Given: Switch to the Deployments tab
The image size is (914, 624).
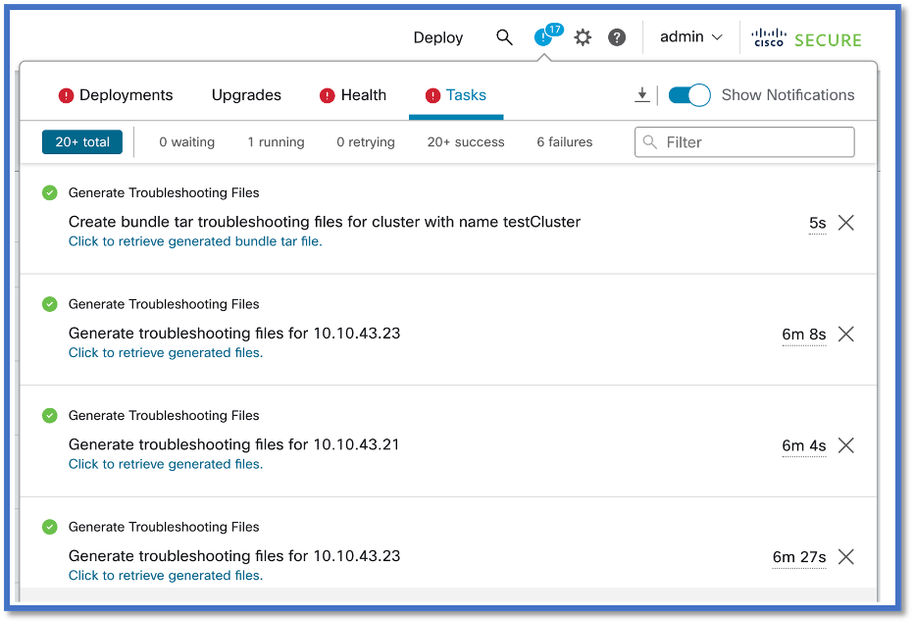Looking at the screenshot, I should (x=115, y=95).
